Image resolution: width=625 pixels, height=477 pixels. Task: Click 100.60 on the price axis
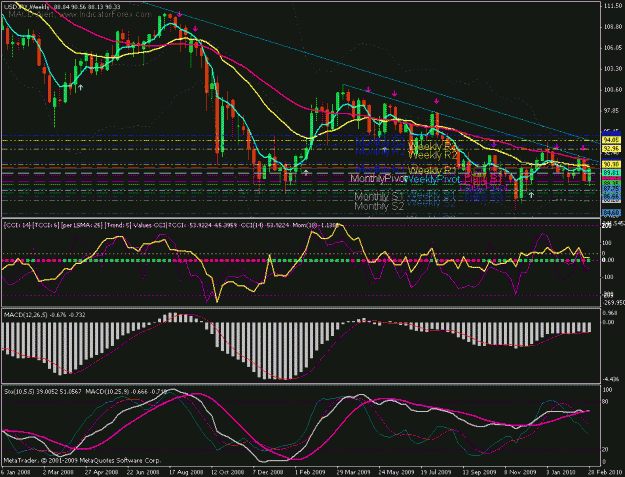click(613, 90)
